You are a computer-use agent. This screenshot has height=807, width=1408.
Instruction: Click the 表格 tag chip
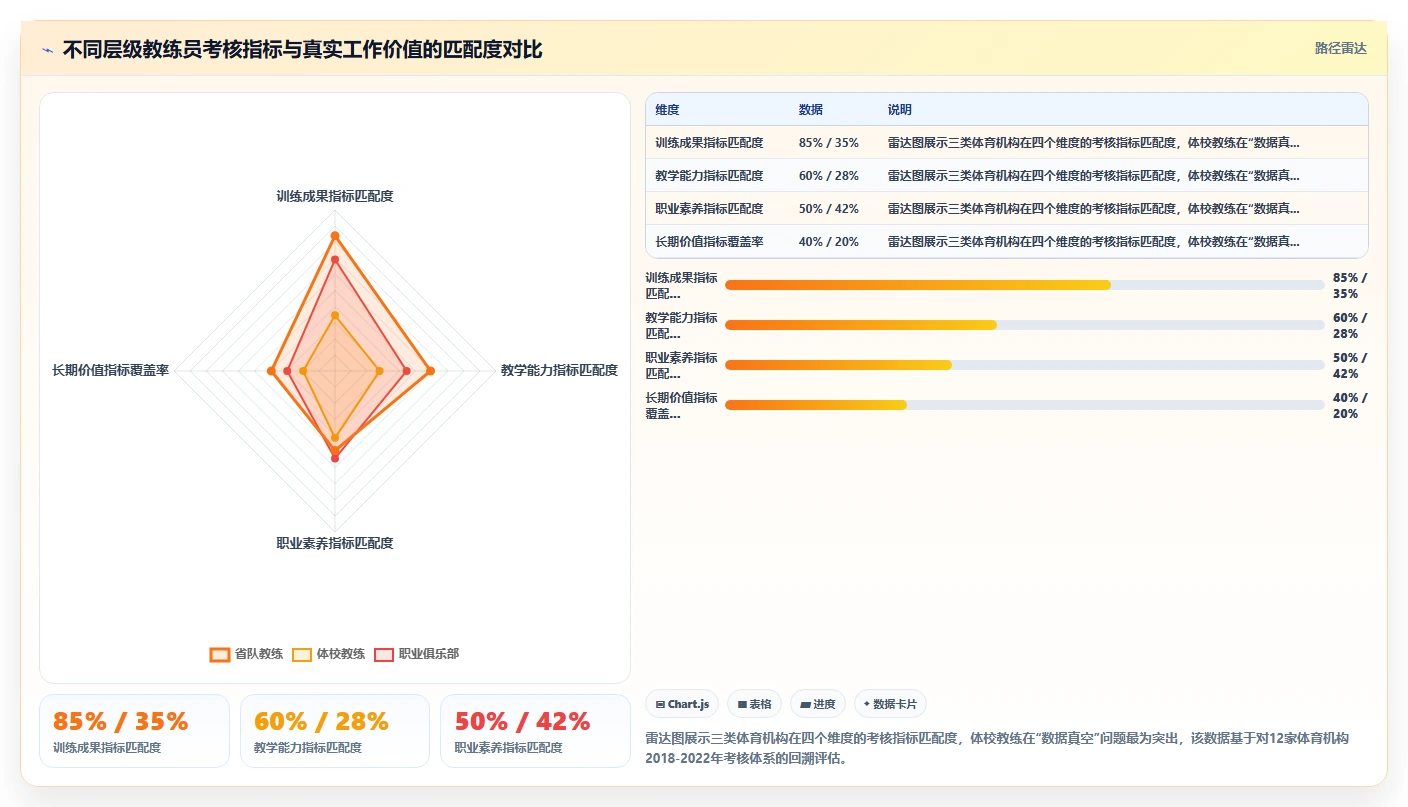[x=754, y=704]
